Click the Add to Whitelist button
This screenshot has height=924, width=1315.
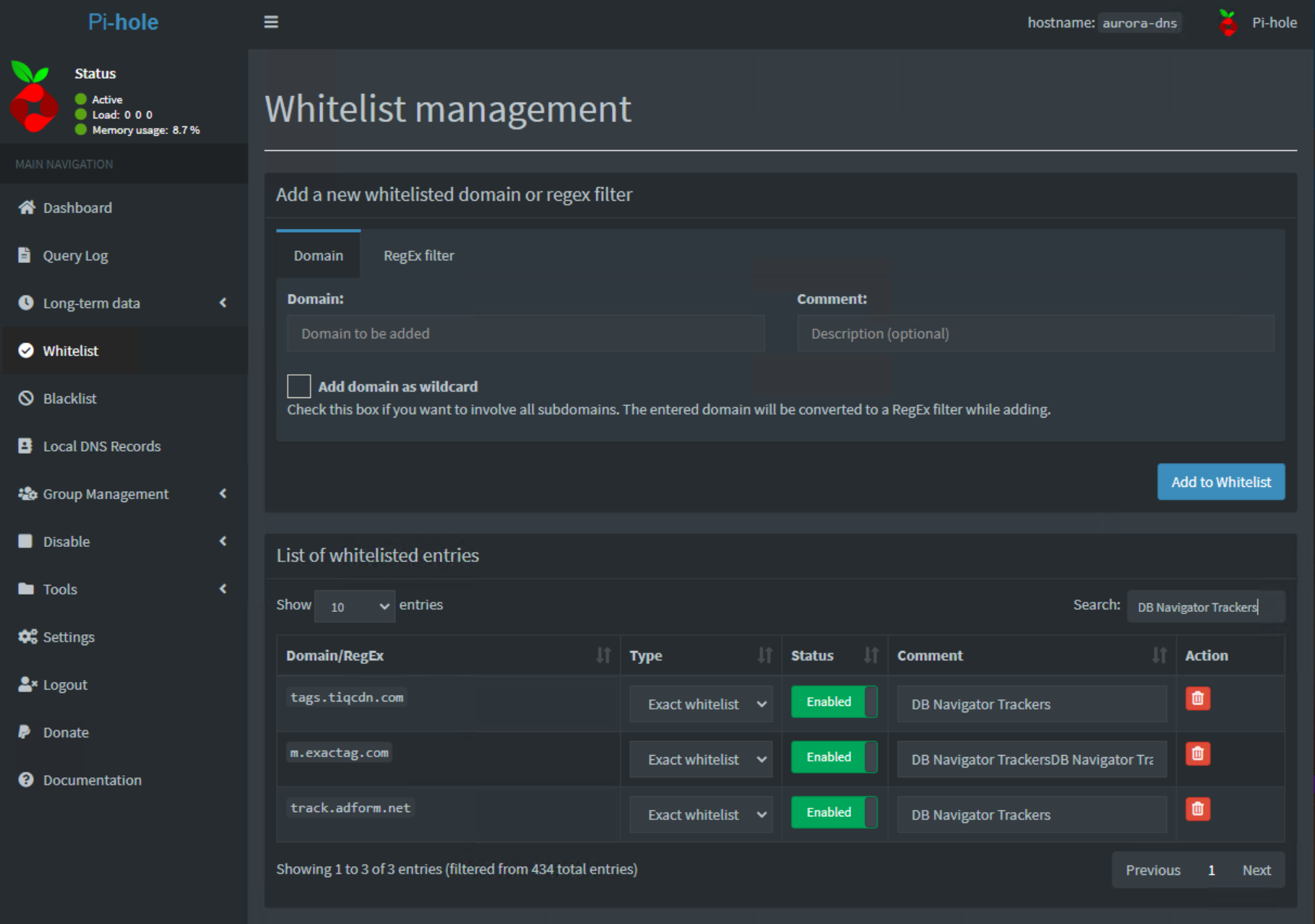(x=1220, y=482)
